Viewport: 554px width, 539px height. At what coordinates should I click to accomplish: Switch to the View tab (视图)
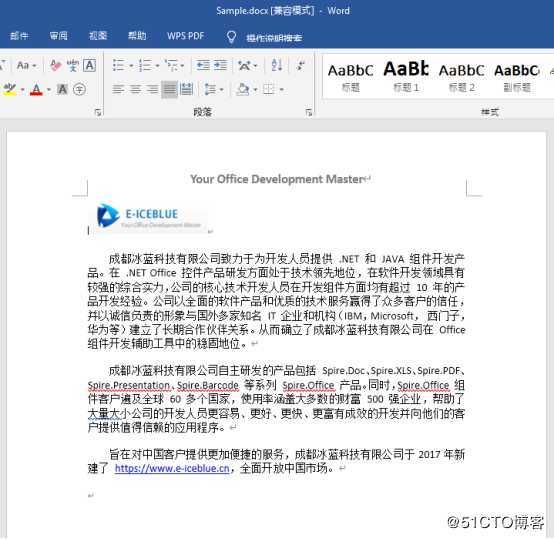[98, 36]
